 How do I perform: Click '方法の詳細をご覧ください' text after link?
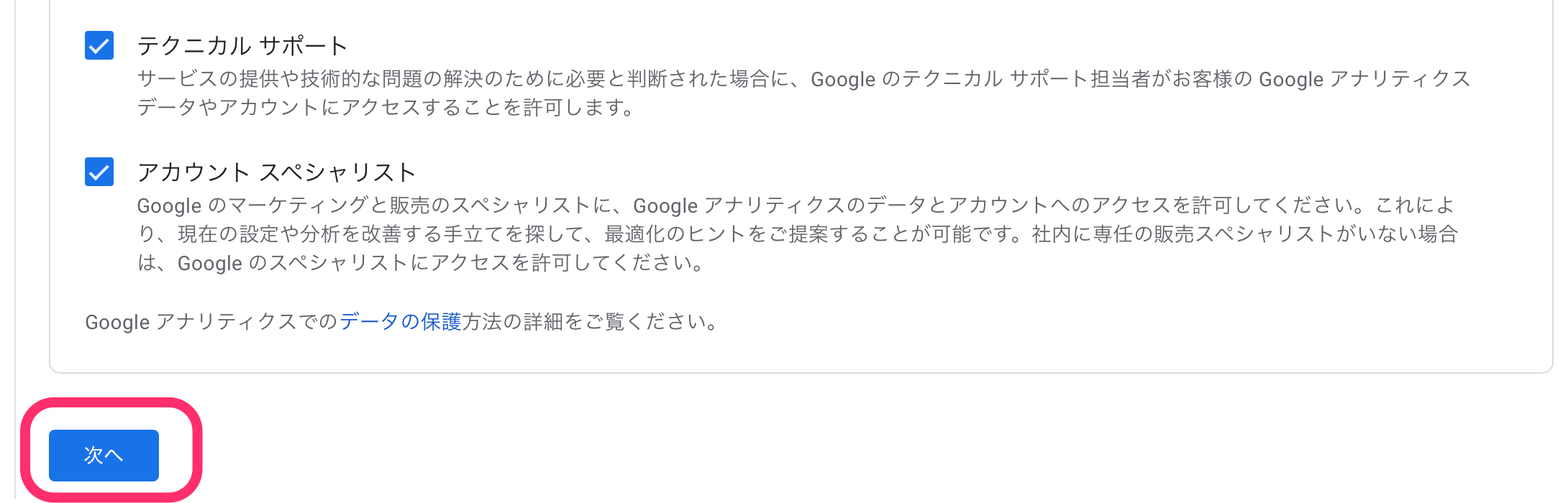(x=590, y=322)
